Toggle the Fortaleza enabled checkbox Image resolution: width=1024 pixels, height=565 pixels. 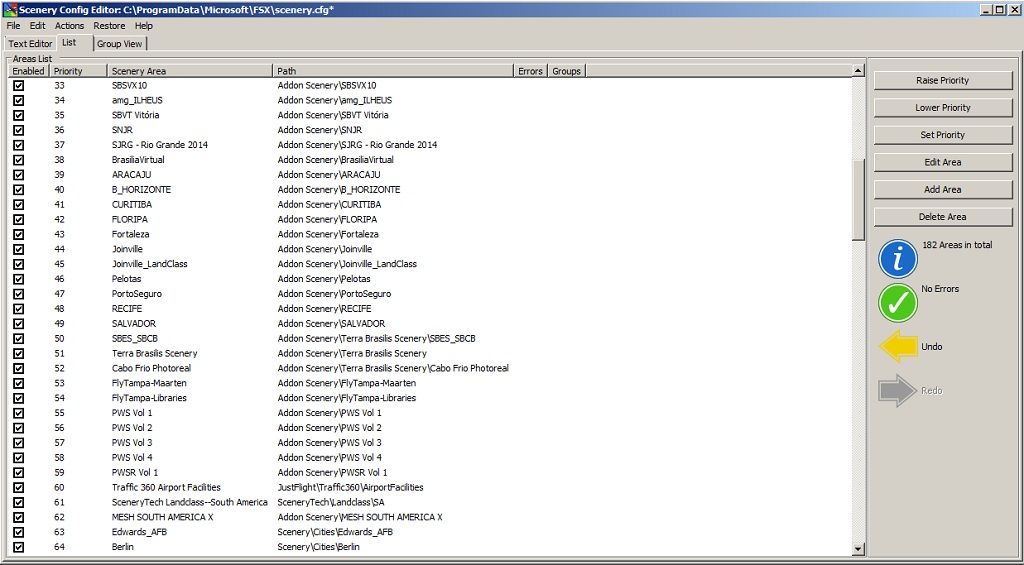[18, 234]
